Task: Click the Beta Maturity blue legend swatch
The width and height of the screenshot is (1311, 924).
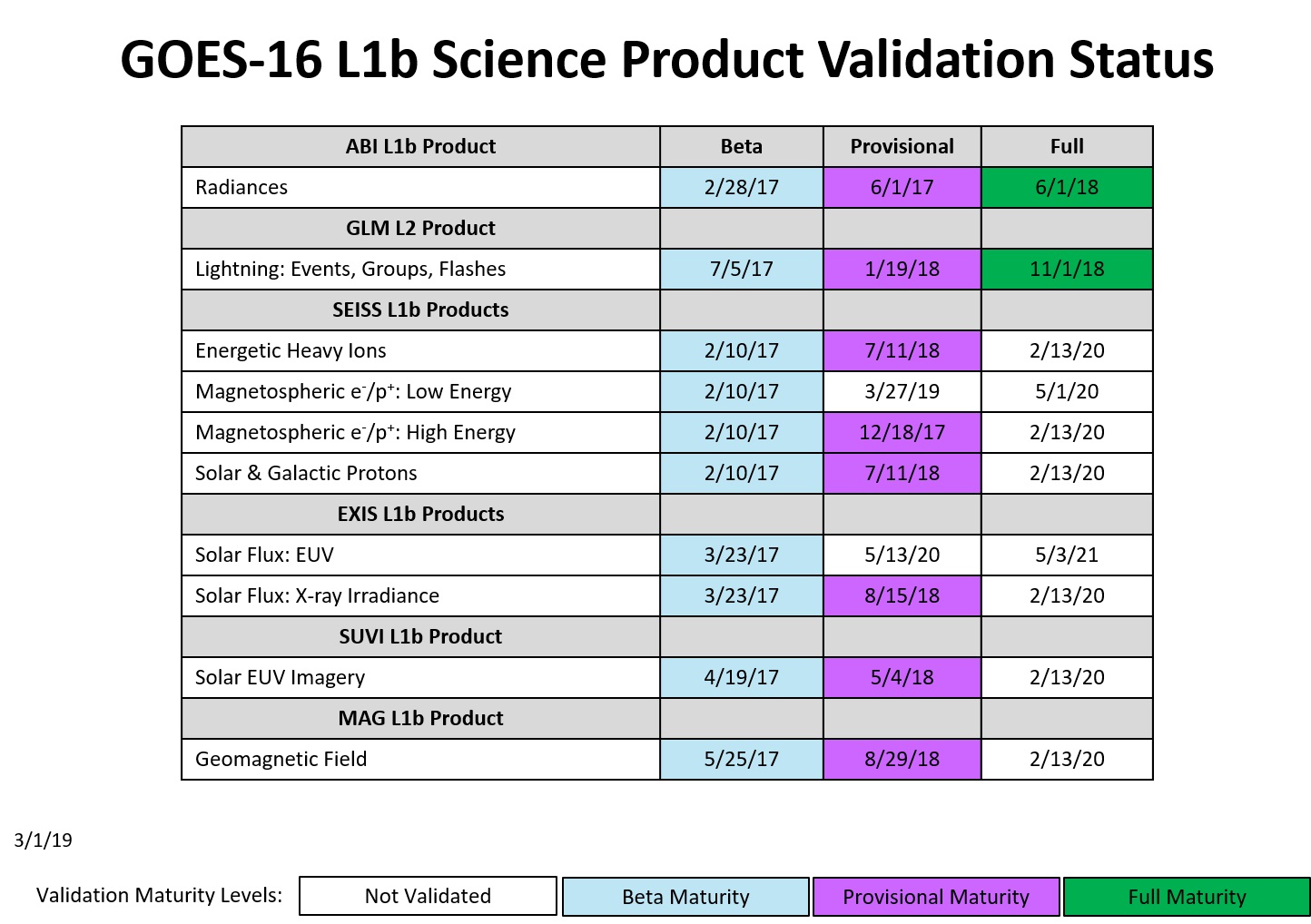Action: [x=685, y=897]
